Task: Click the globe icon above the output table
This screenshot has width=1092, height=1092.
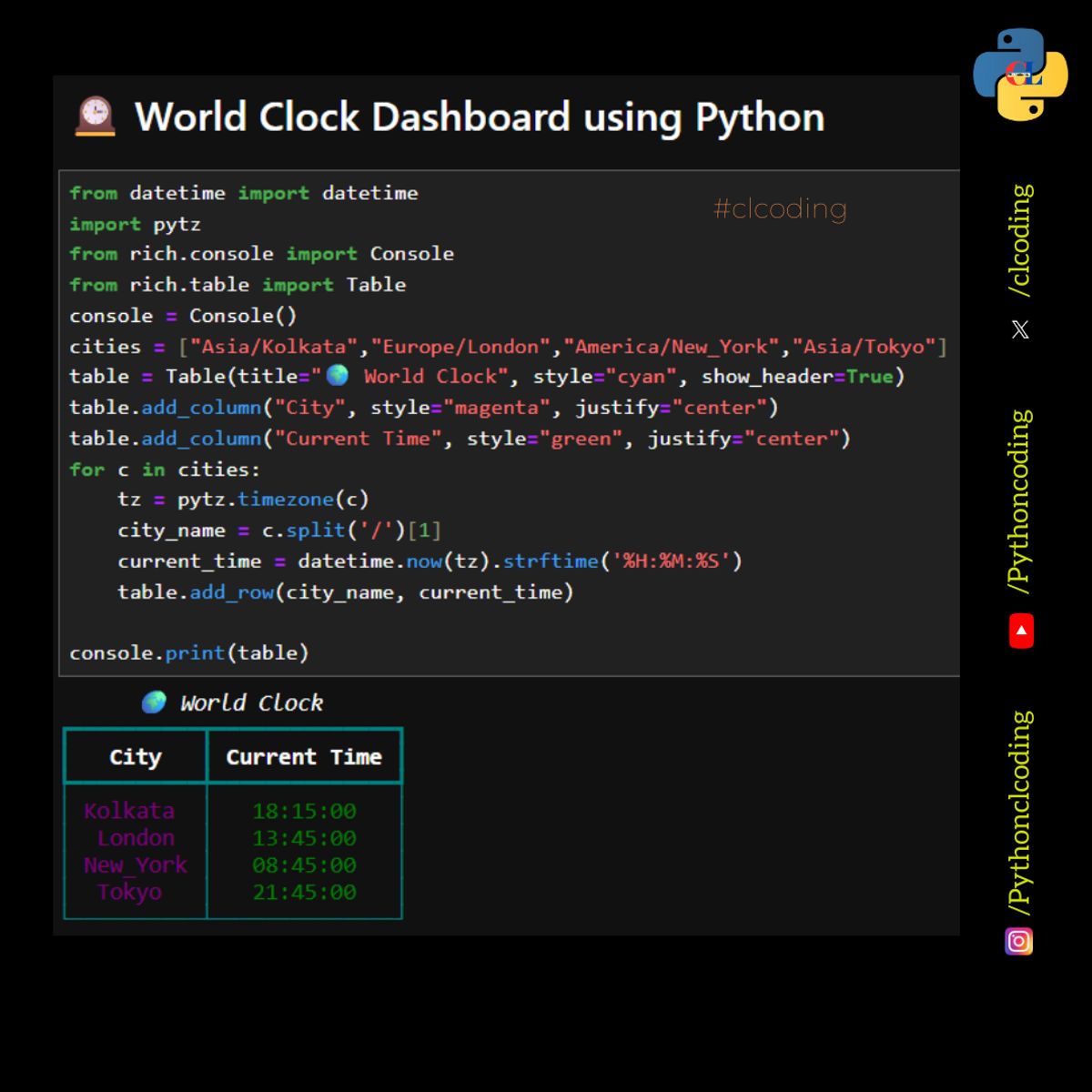Action: point(155,703)
